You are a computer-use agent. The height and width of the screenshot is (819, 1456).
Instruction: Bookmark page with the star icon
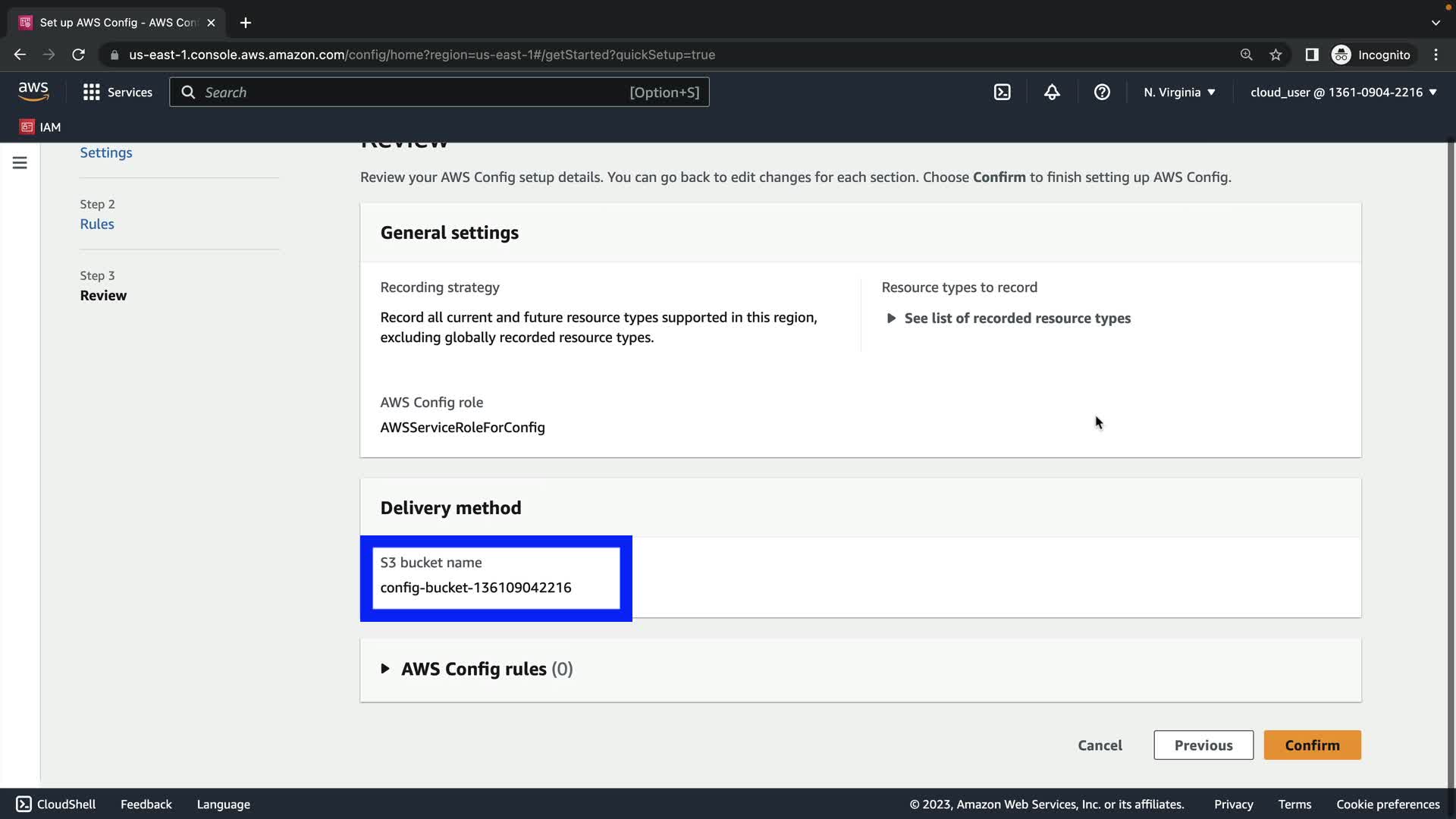pyautogui.click(x=1276, y=55)
